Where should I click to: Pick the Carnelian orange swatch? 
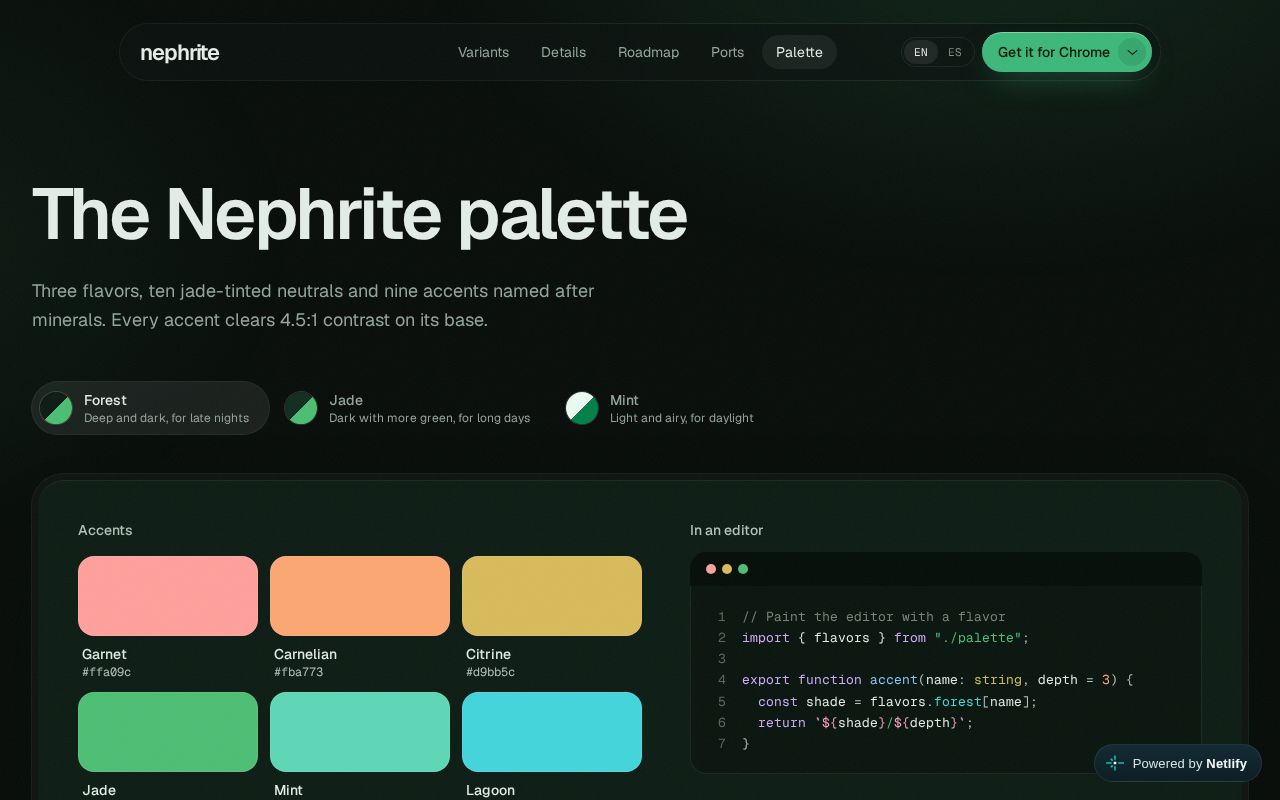pos(360,596)
